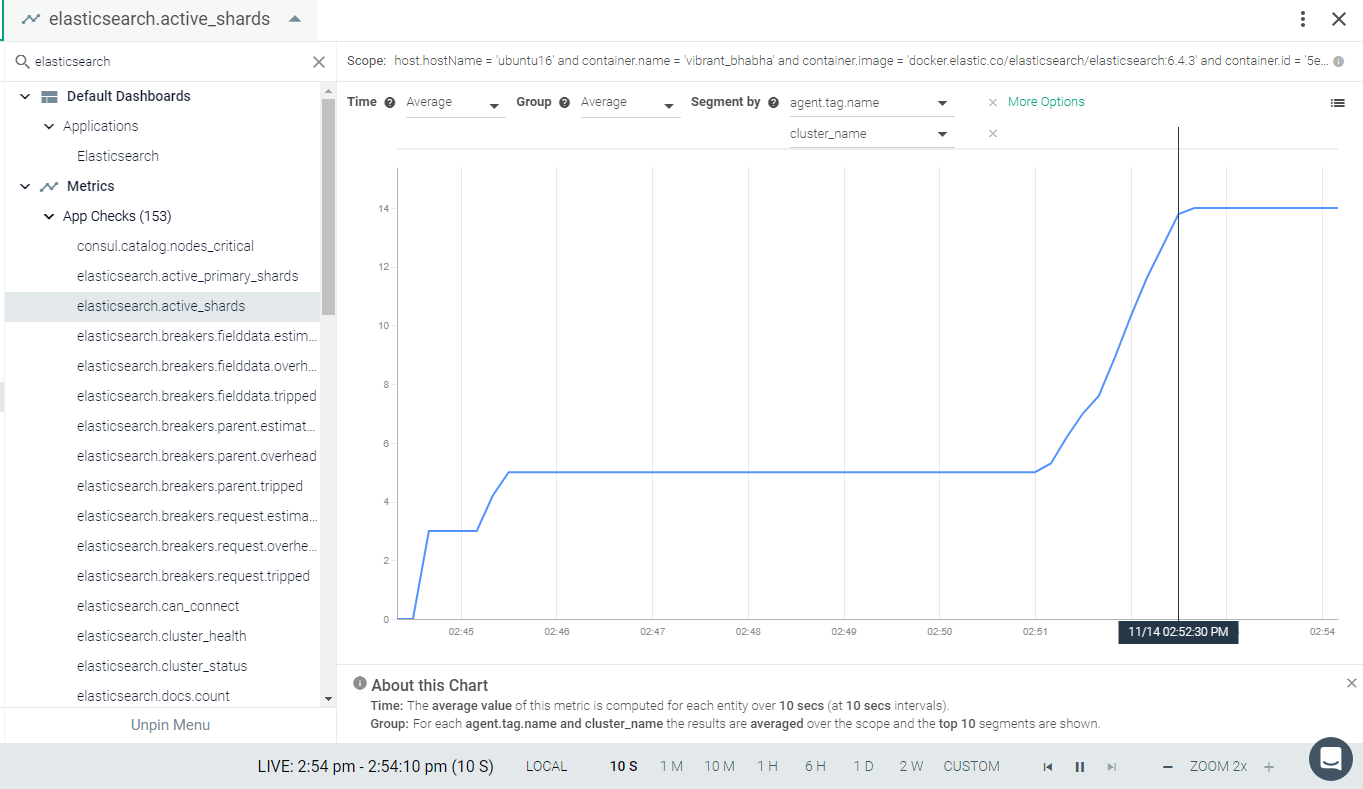The image size is (1363, 789).
Task: Click the metric search input field
Action: pos(168,62)
